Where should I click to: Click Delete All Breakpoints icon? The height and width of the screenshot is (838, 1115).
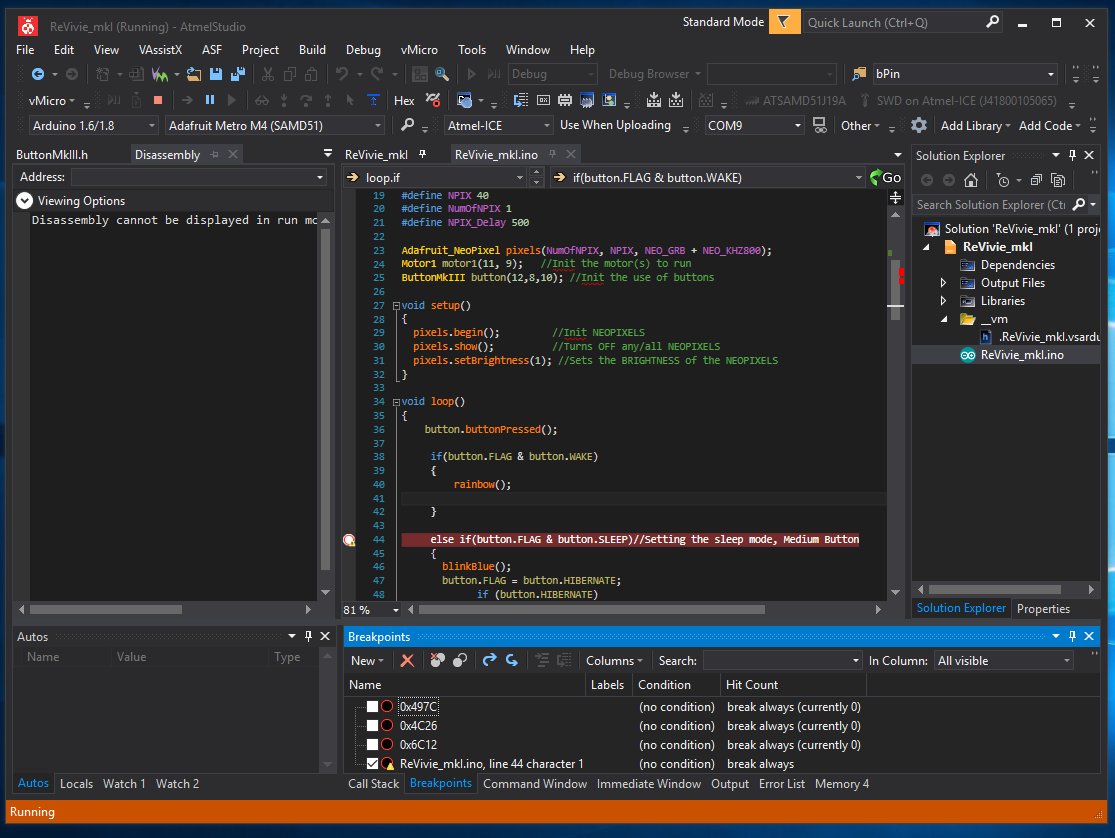pyautogui.click(x=437, y=661)
